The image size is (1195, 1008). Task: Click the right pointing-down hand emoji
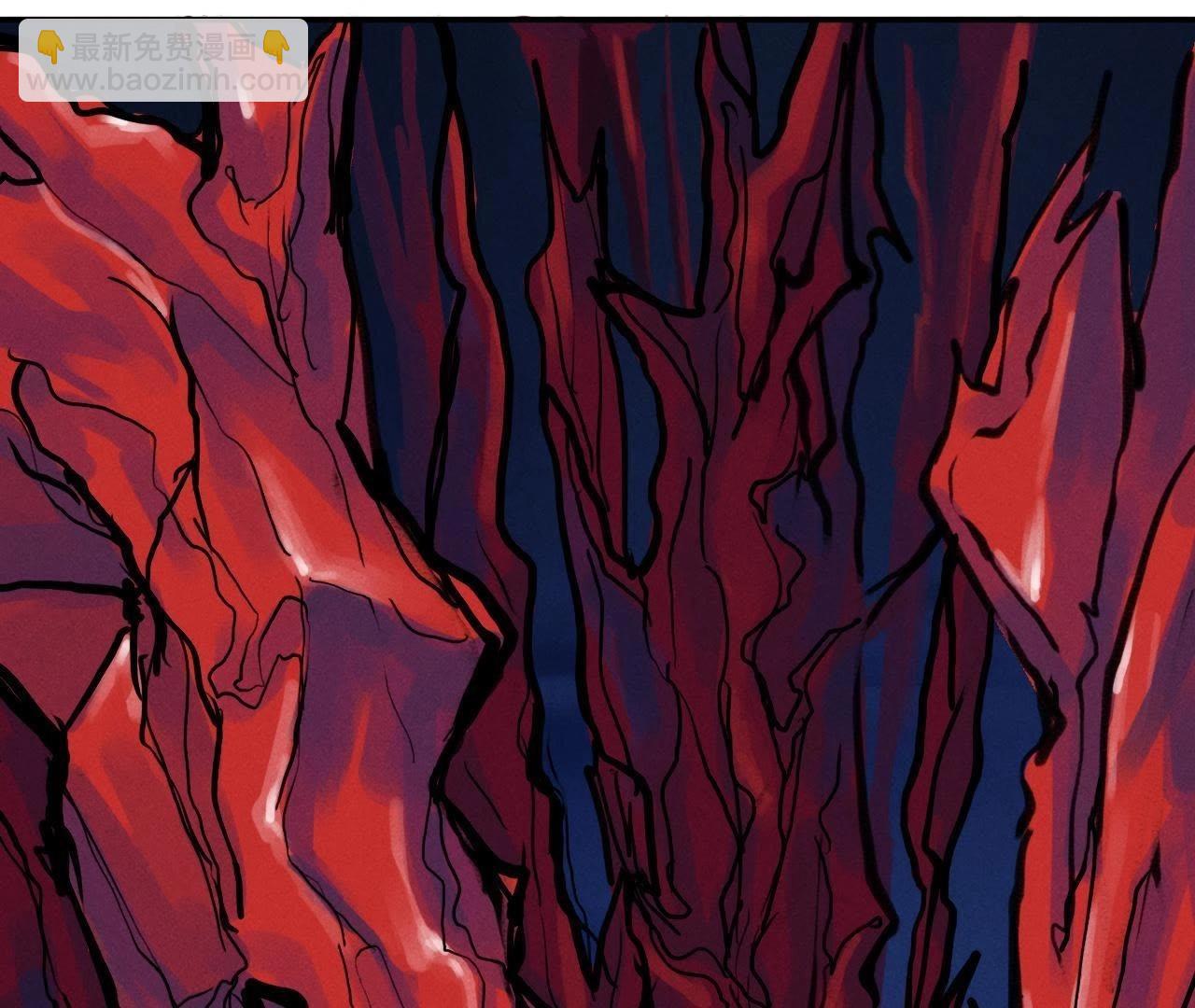(x=276, y=46)
